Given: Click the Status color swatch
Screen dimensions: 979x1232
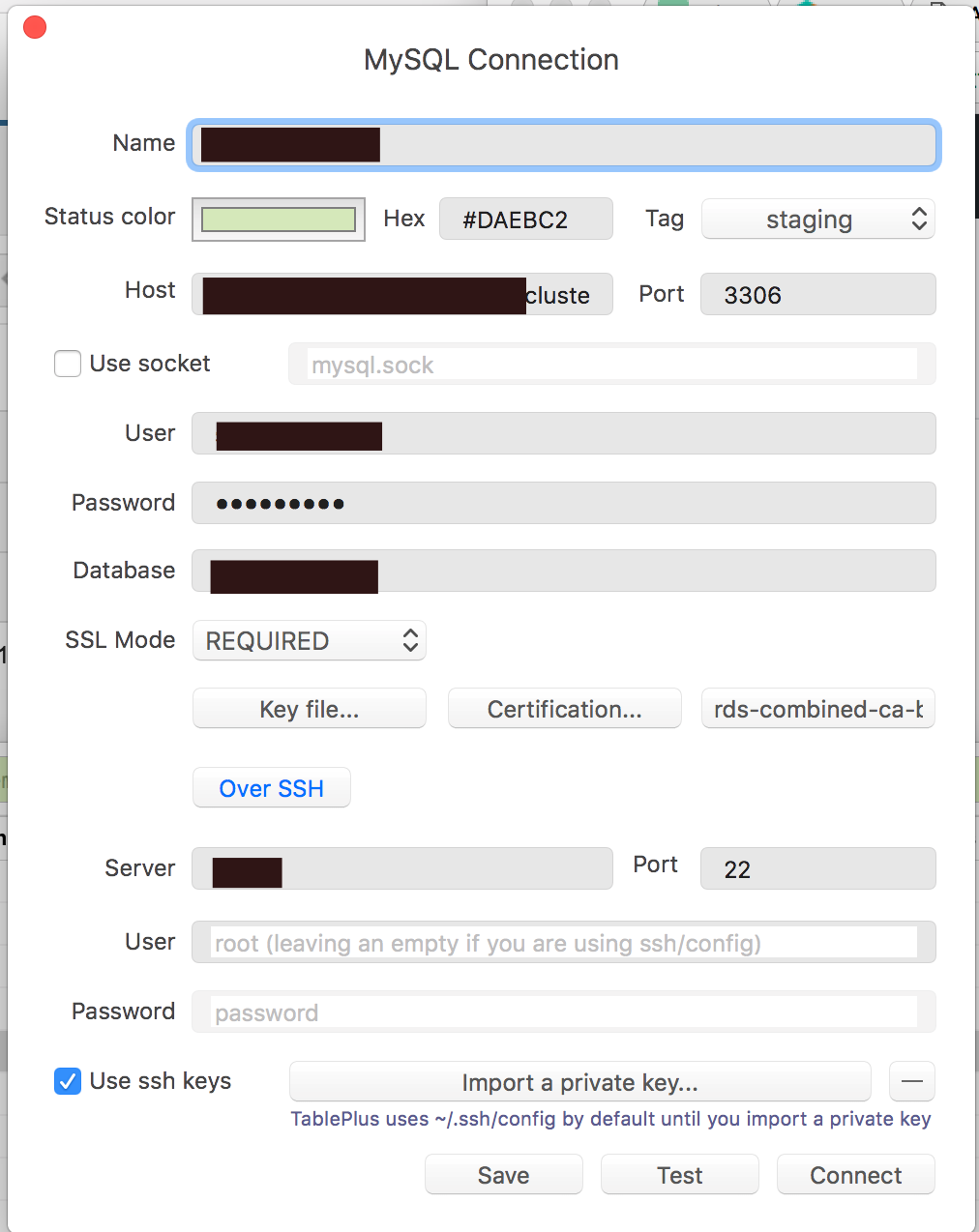Looking at the screenshot, I should tap(278, 220).
